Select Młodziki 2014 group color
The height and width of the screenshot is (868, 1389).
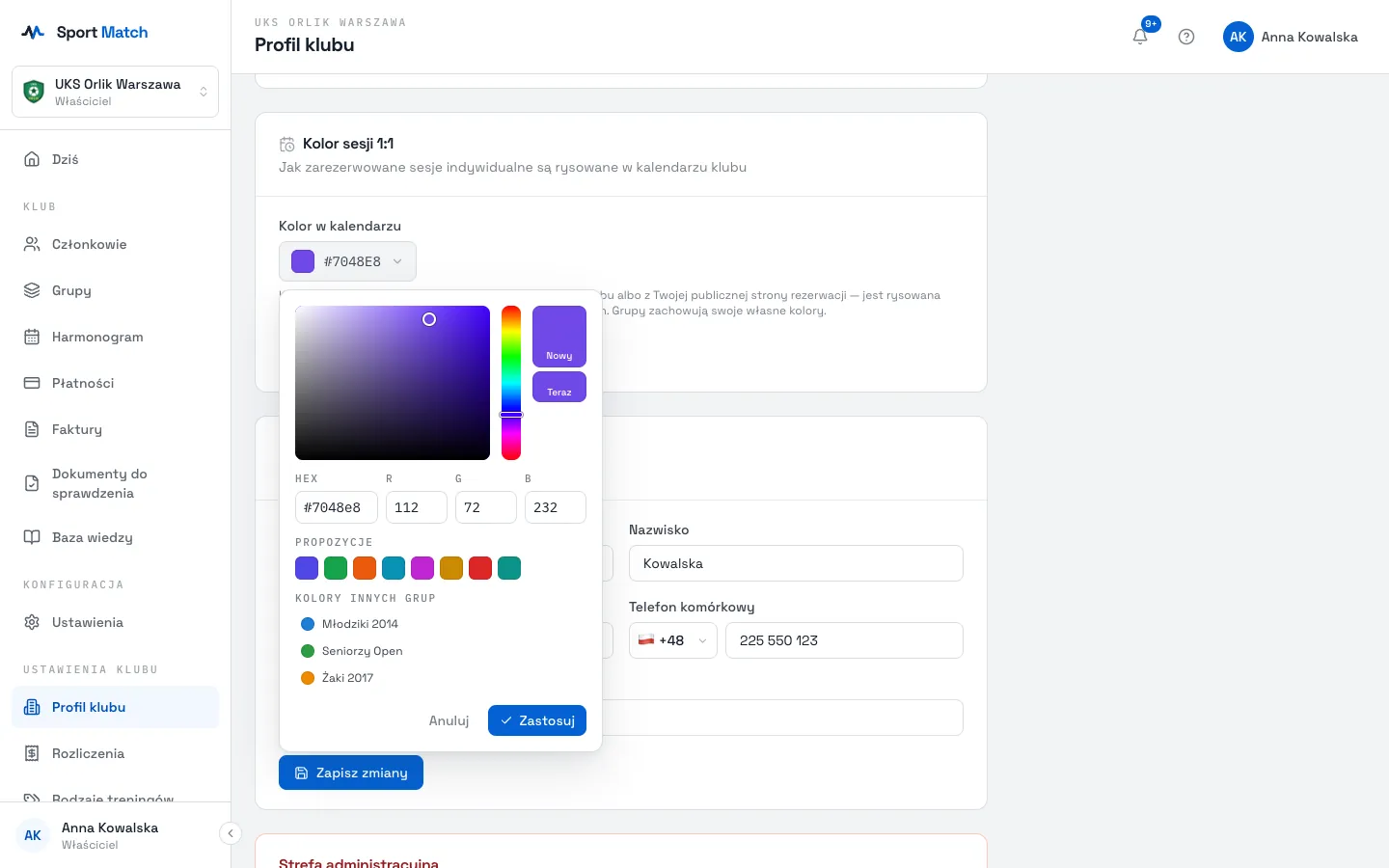[441, 624]
